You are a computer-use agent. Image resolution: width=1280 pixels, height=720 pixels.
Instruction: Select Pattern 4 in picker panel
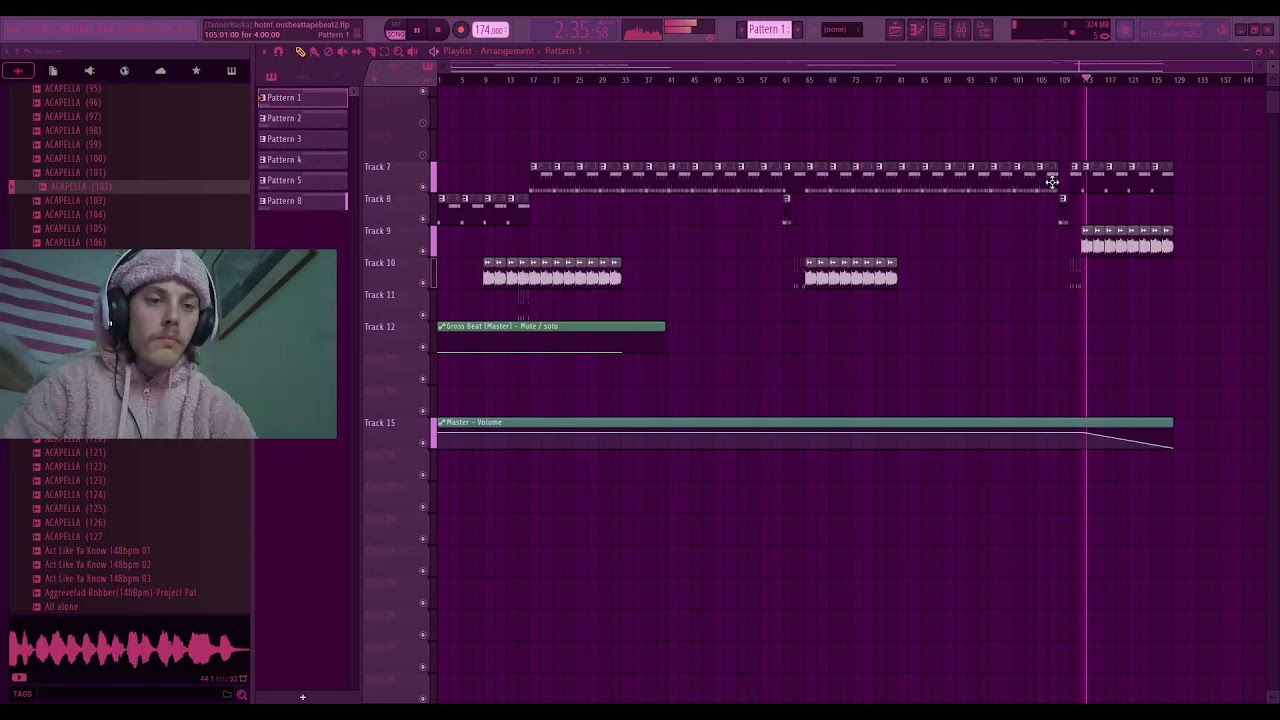pos(303,159)
